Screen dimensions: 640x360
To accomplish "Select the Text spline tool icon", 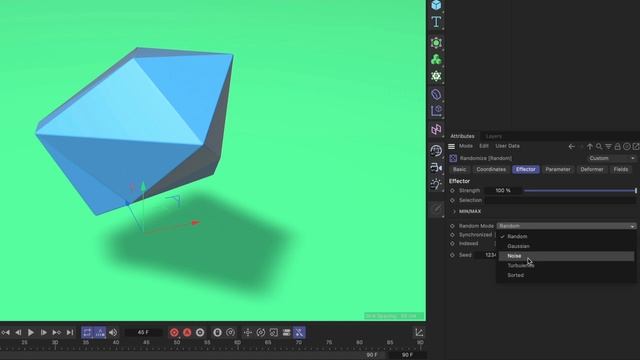I will 436,22.
